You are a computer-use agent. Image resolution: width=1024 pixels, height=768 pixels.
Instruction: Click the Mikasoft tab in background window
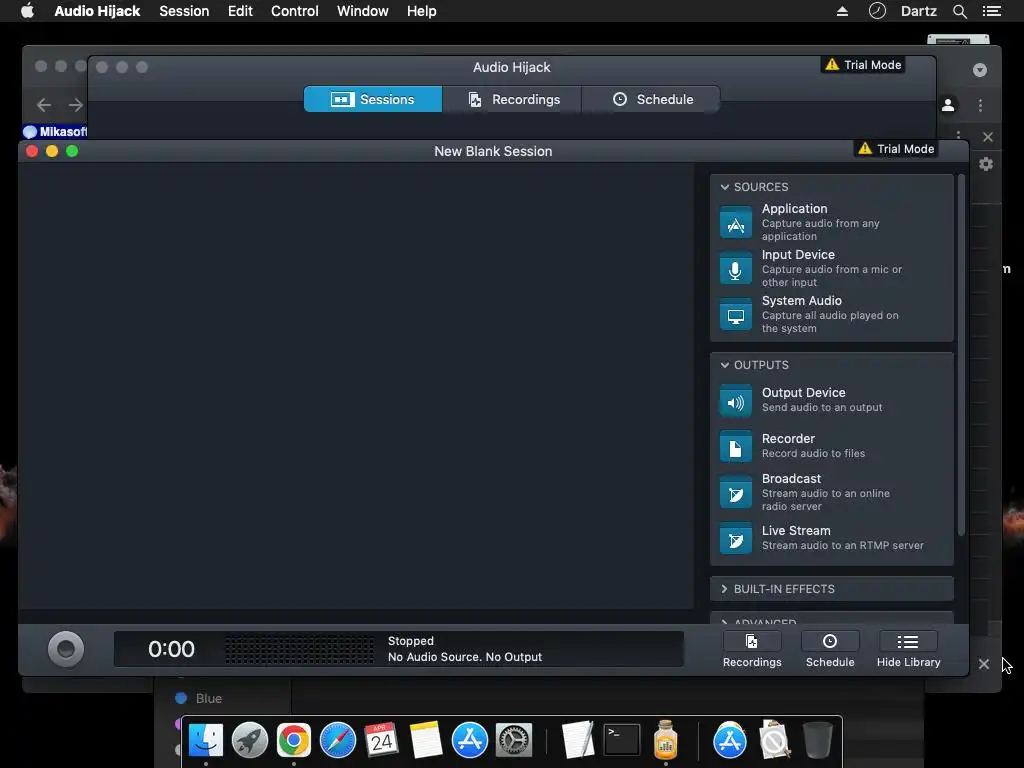pyautogui.click(x=55, y=131)
